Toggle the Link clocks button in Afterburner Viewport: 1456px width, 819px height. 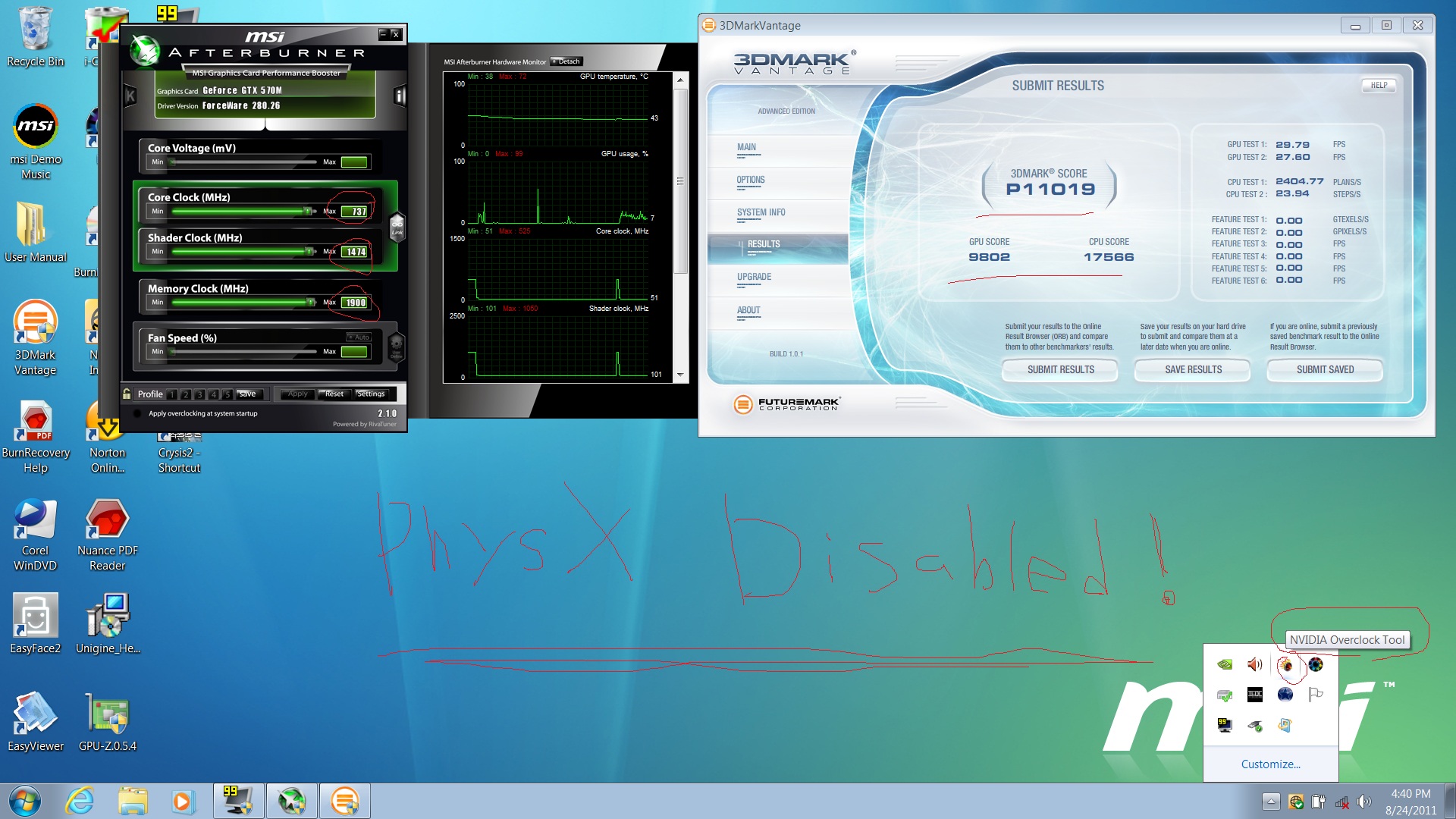[x=397, y=226]
